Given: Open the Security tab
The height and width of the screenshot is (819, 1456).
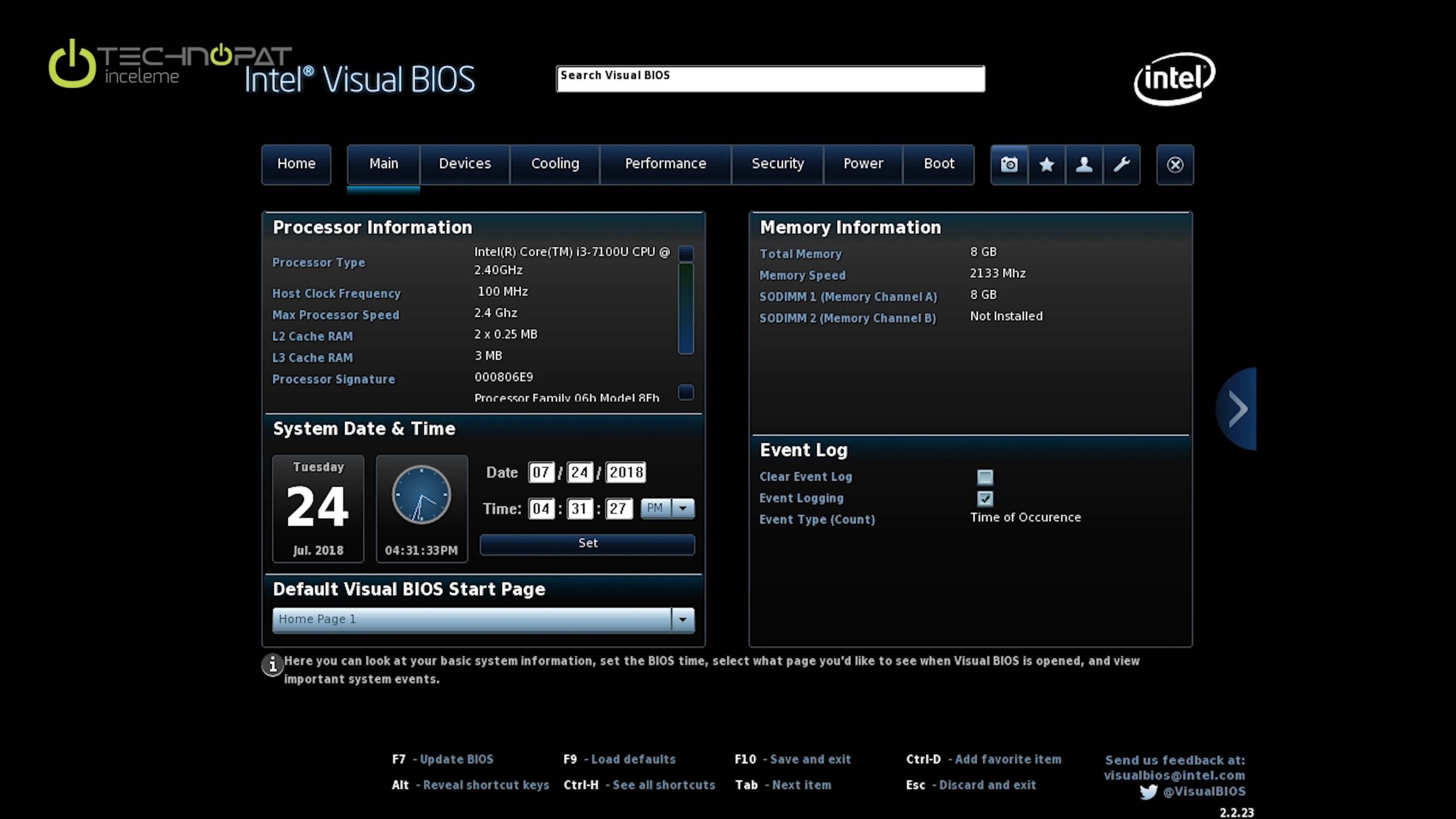Looking at the screenshot, I should click(777, 164).
